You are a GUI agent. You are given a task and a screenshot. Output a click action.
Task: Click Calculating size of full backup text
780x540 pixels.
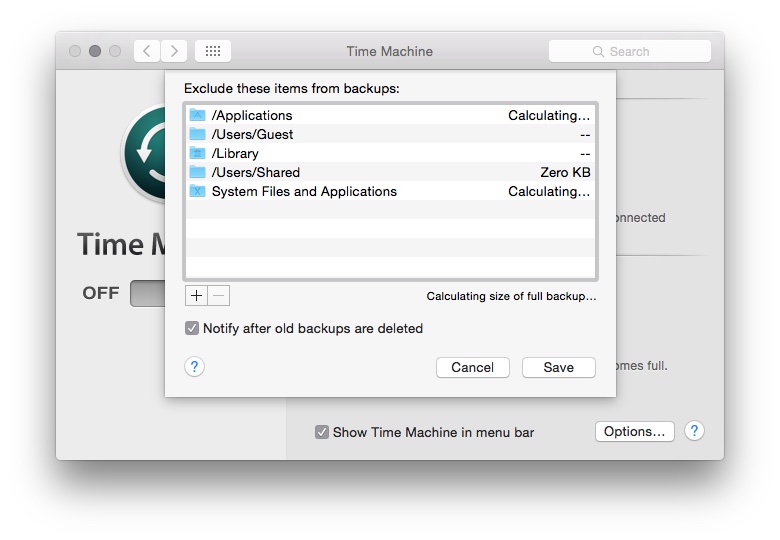point(511,296)
